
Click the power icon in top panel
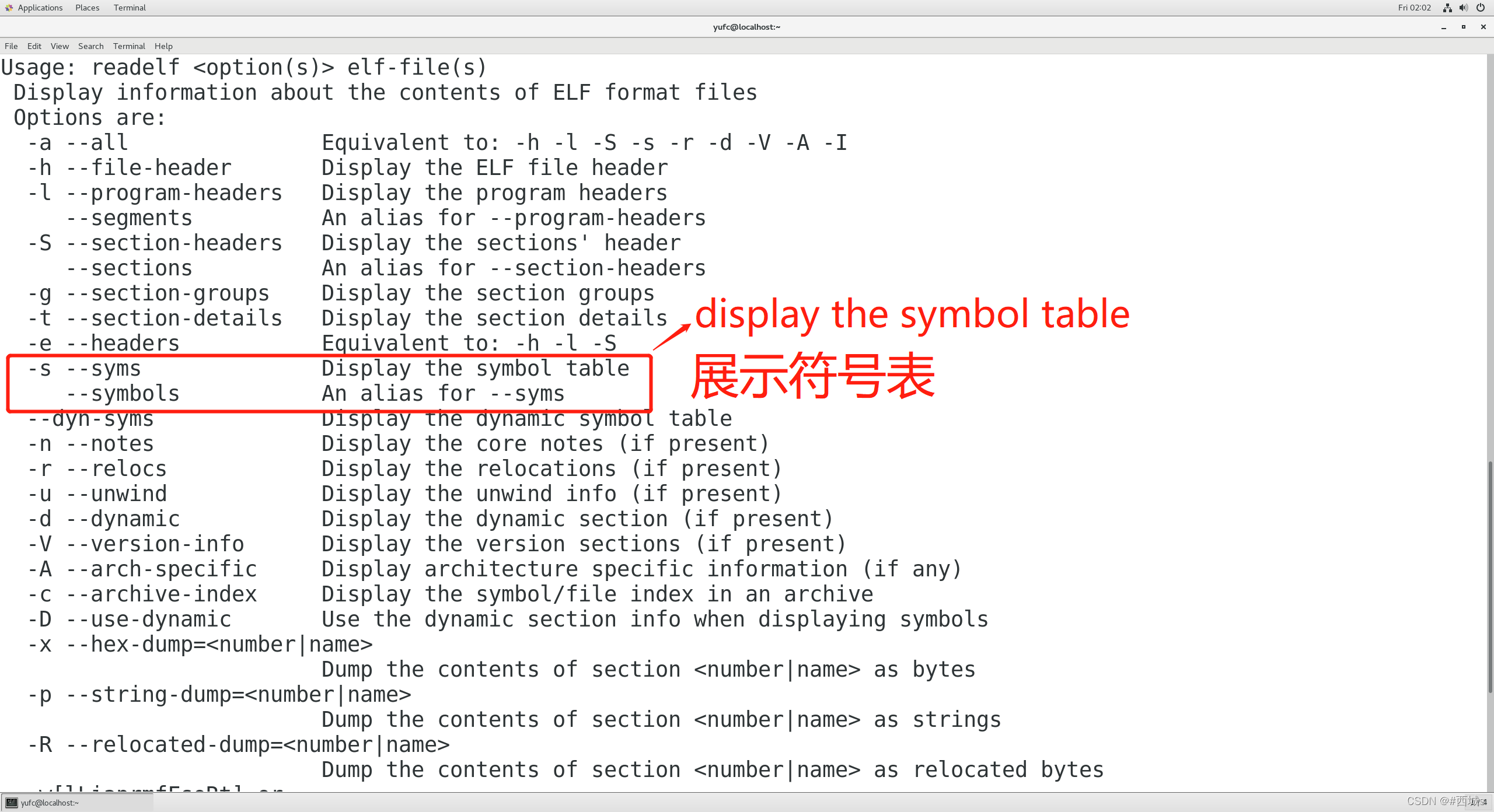pyautogui.click(x=1481, y=8)
